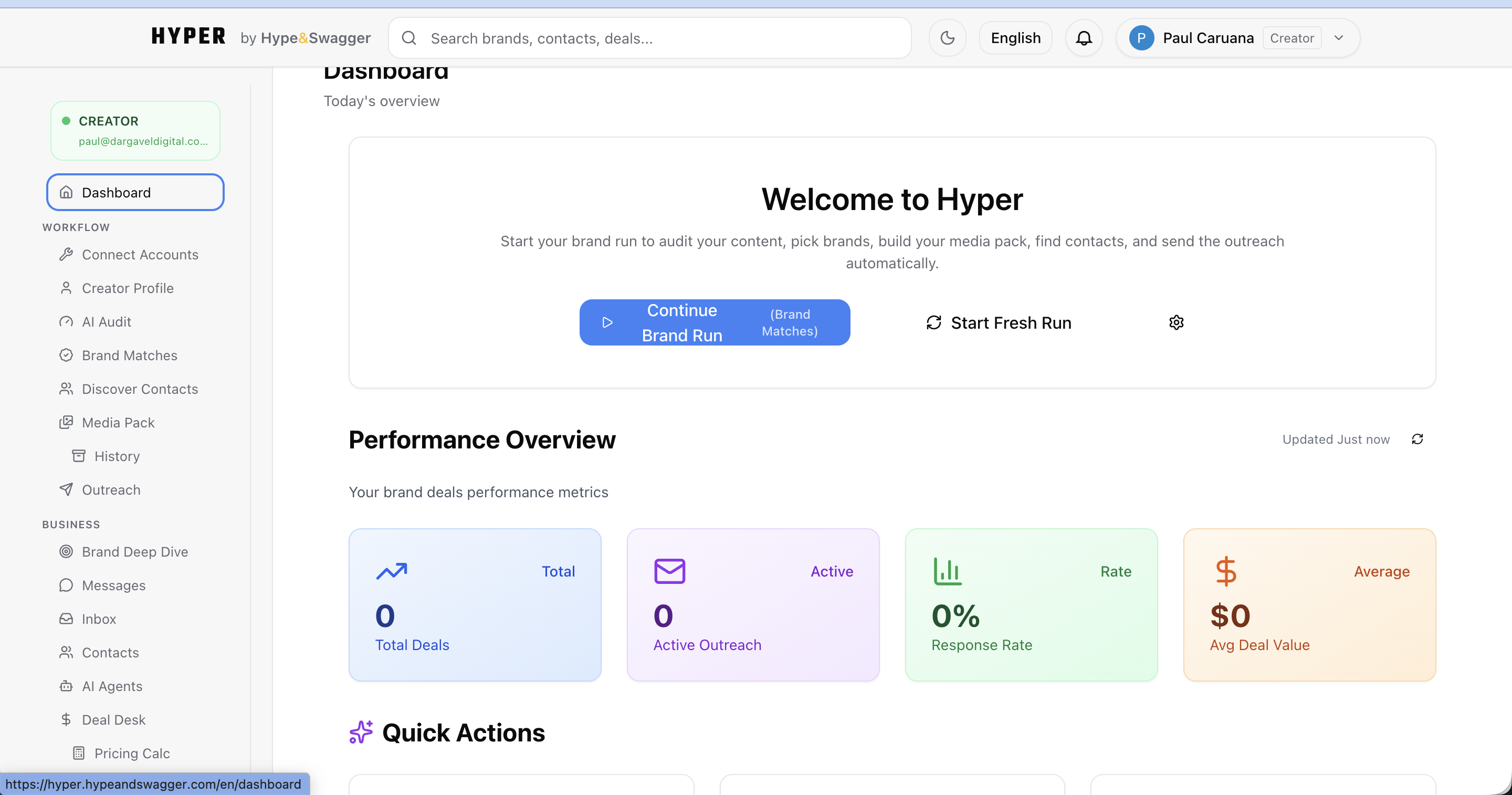Open the AI Agents section
Screen dimensions: 1512x795
pyautogui.click(x=112, y=686)
